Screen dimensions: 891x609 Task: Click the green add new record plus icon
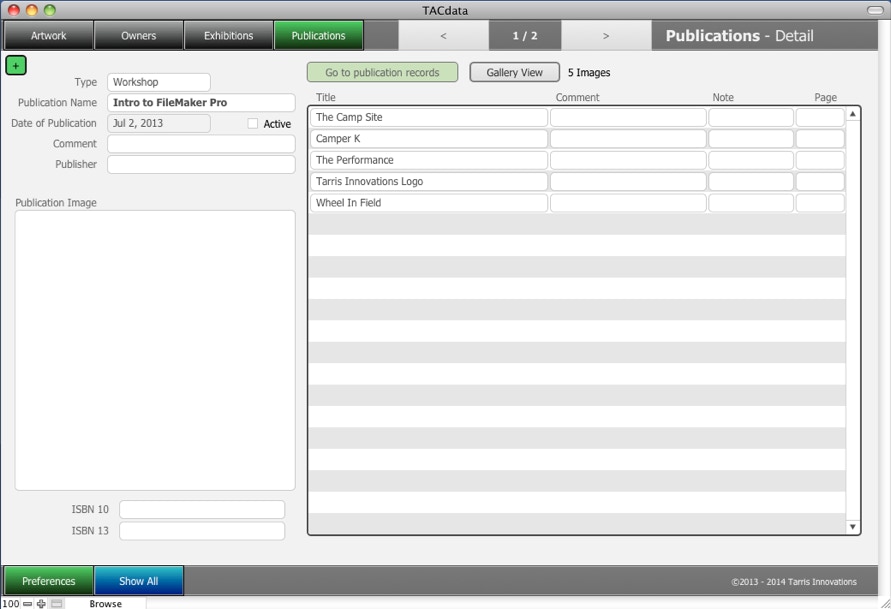[16, 65]
